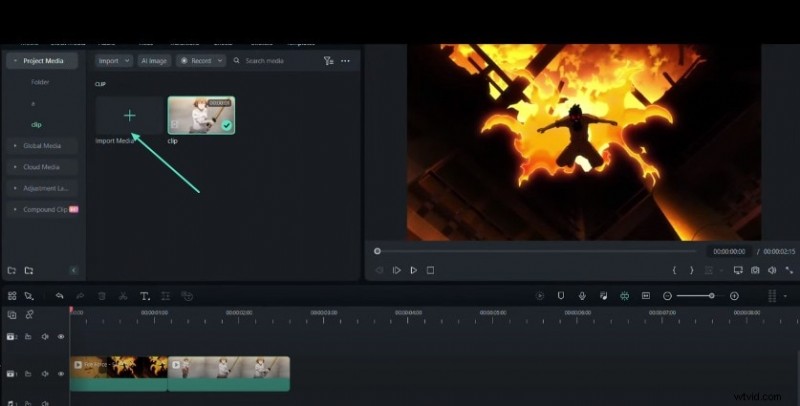
Task: Open the sticker/face icon in timeline toolbar
Action: tap(187, 296)
